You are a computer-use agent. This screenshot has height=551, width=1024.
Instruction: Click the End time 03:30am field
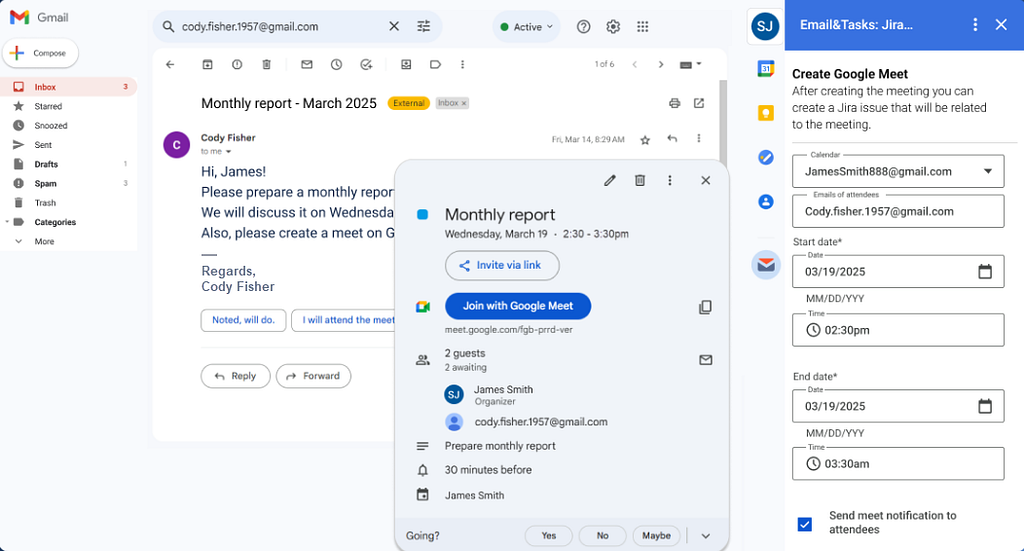[x=898, y=464]
